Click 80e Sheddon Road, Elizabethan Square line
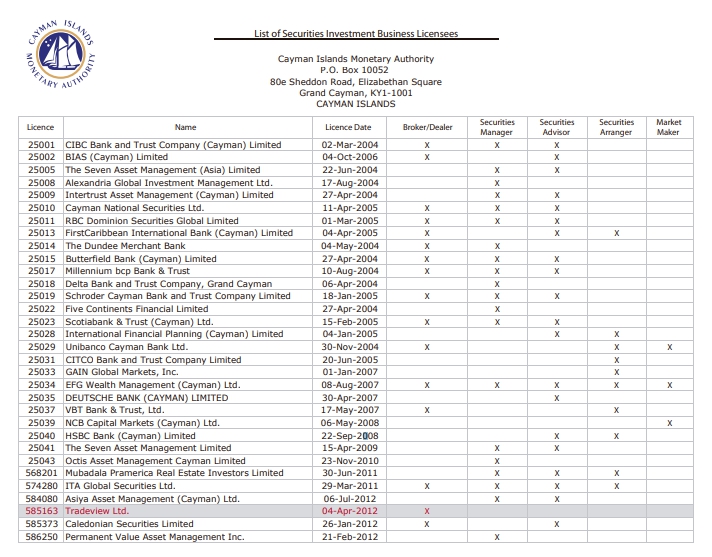Screen dimensions: 712x557 click(356, 82)
